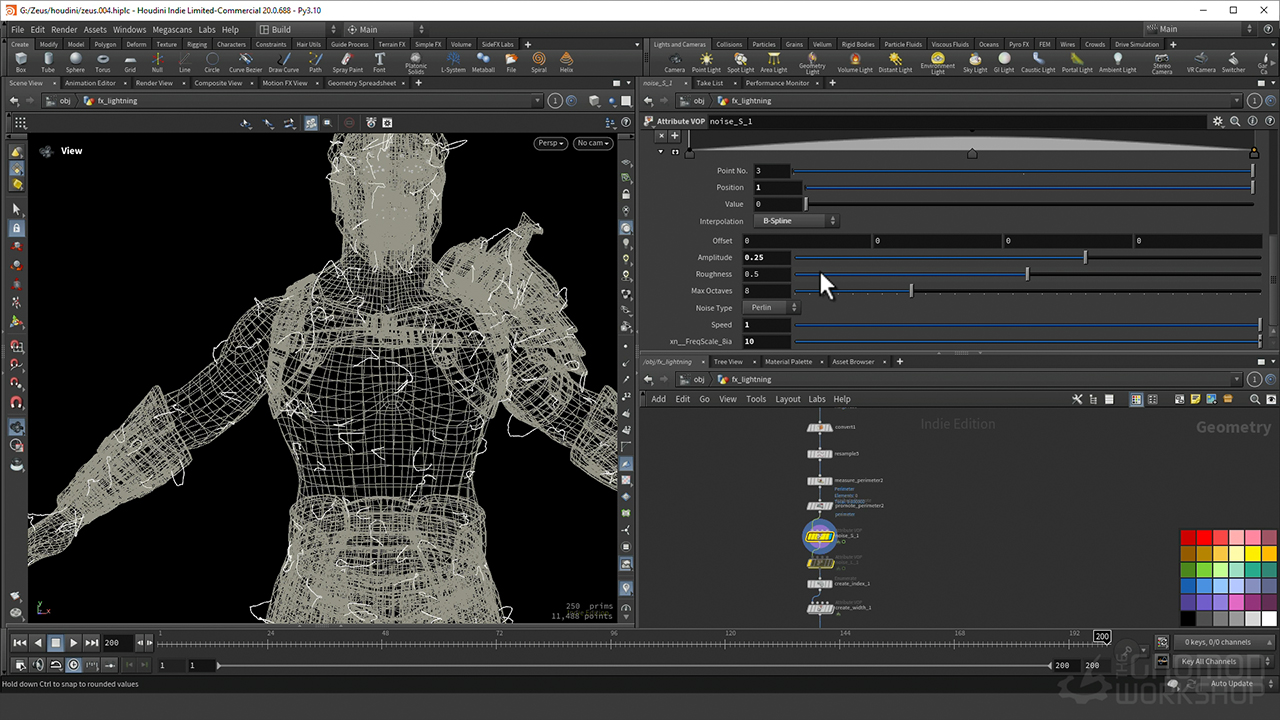
Task: Click the Key All Channels button
Action: pyautogui.click(x=1208, y=661)
